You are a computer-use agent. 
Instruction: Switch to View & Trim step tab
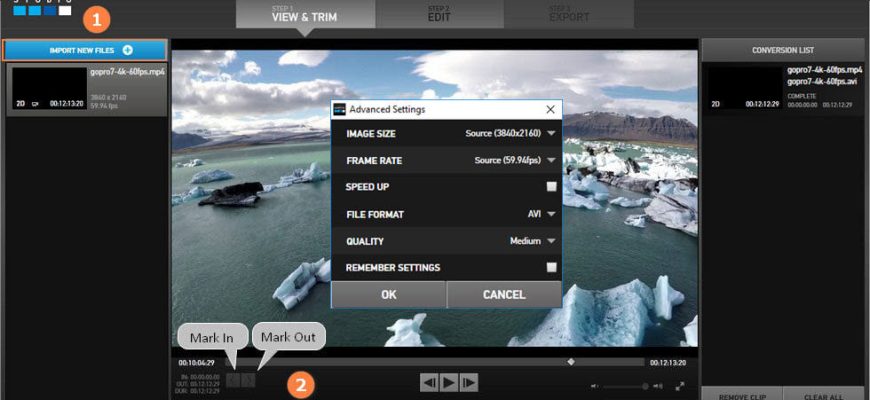[x=305, y=14]
